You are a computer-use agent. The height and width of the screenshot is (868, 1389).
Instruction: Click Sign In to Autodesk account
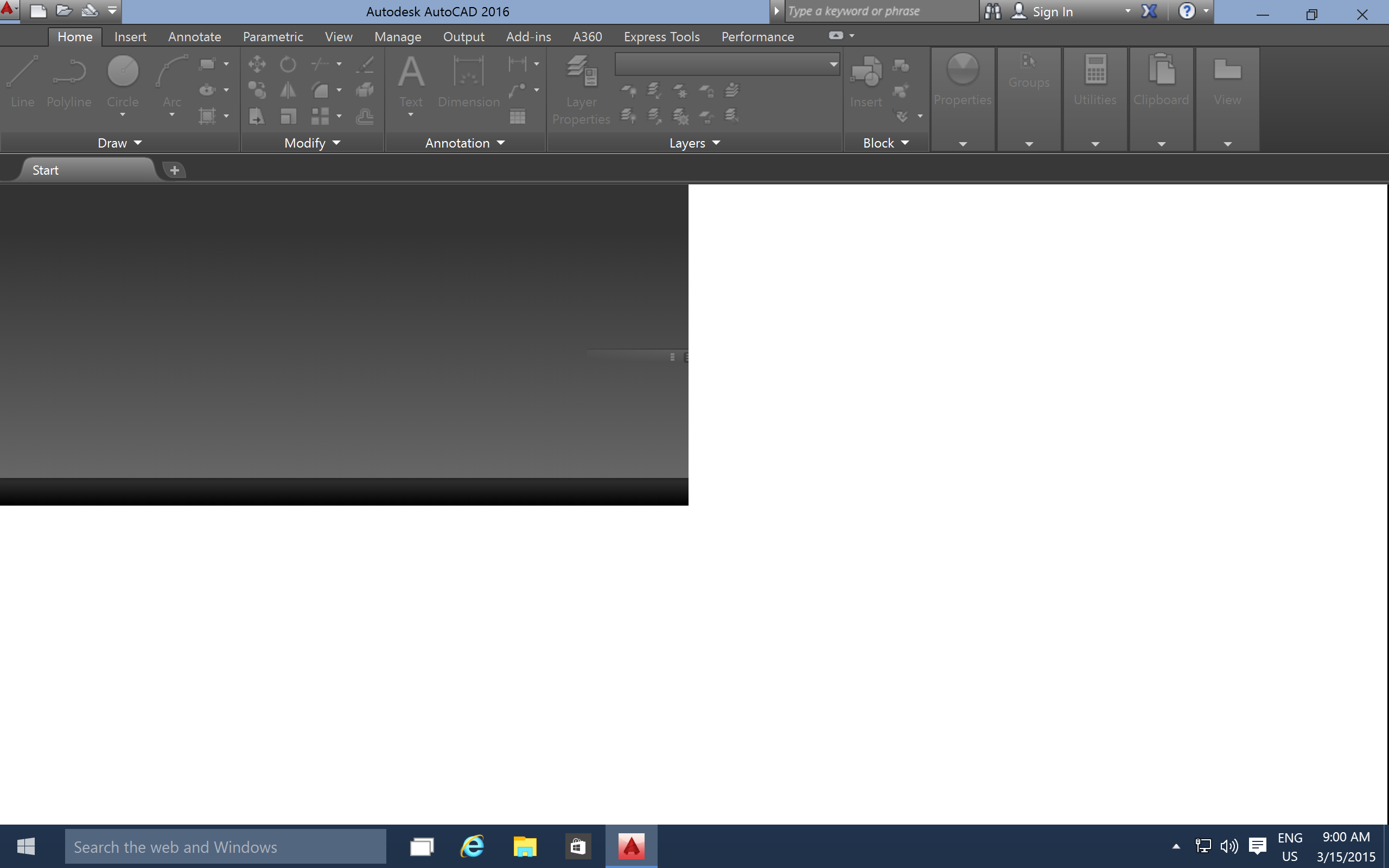(1052, 11)
